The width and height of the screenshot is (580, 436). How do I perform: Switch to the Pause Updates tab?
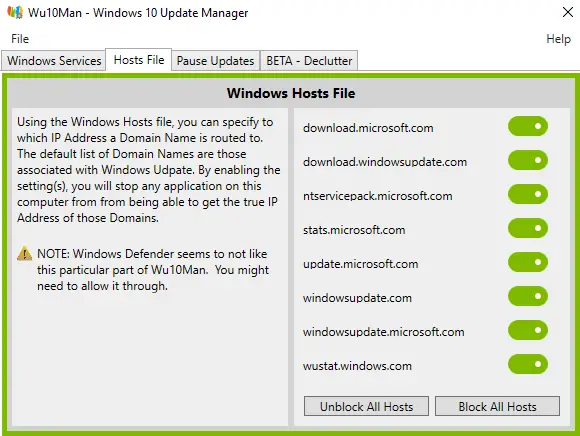[x=215, y=61]
